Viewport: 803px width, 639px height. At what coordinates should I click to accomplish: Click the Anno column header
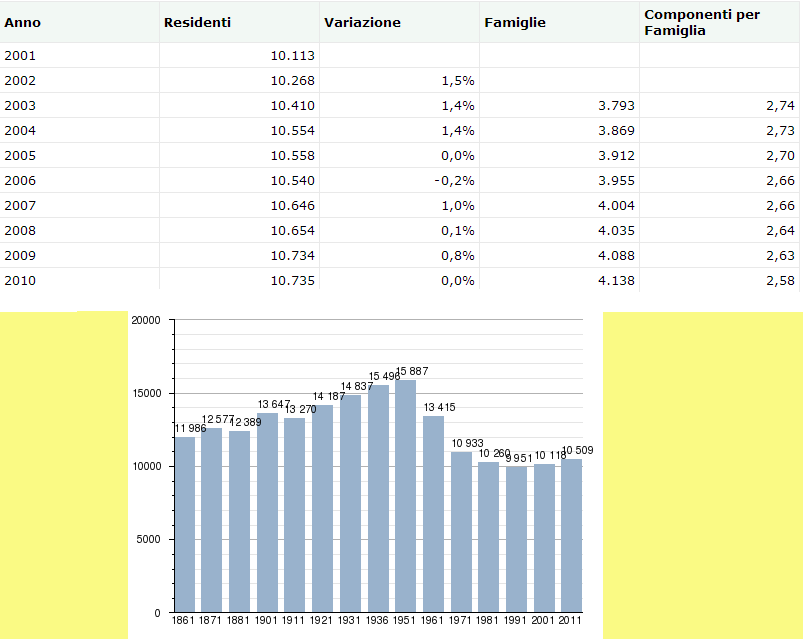click(x=23, y=22)
